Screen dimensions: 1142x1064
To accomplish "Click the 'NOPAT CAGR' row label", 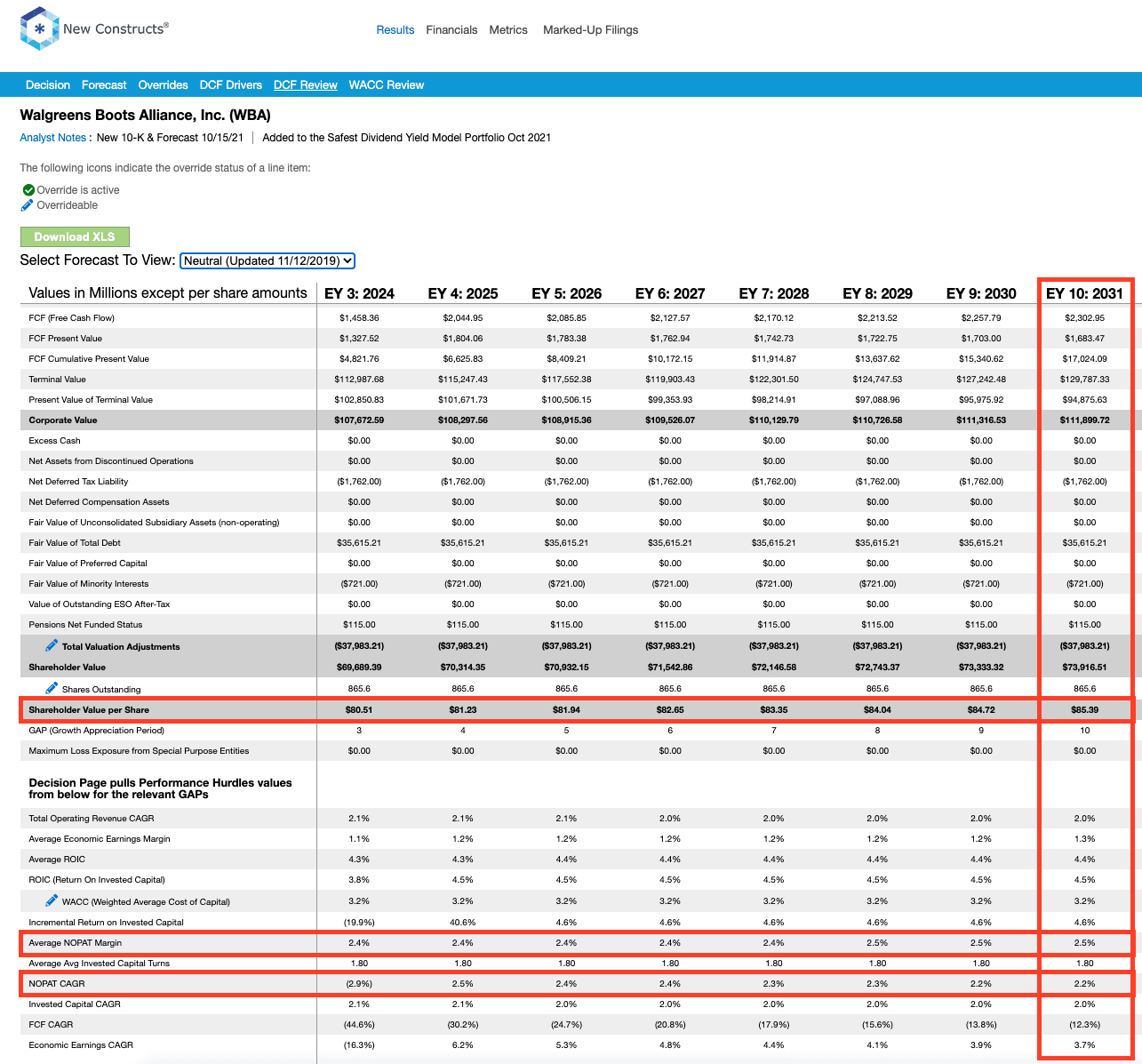I will click(57, 984).
